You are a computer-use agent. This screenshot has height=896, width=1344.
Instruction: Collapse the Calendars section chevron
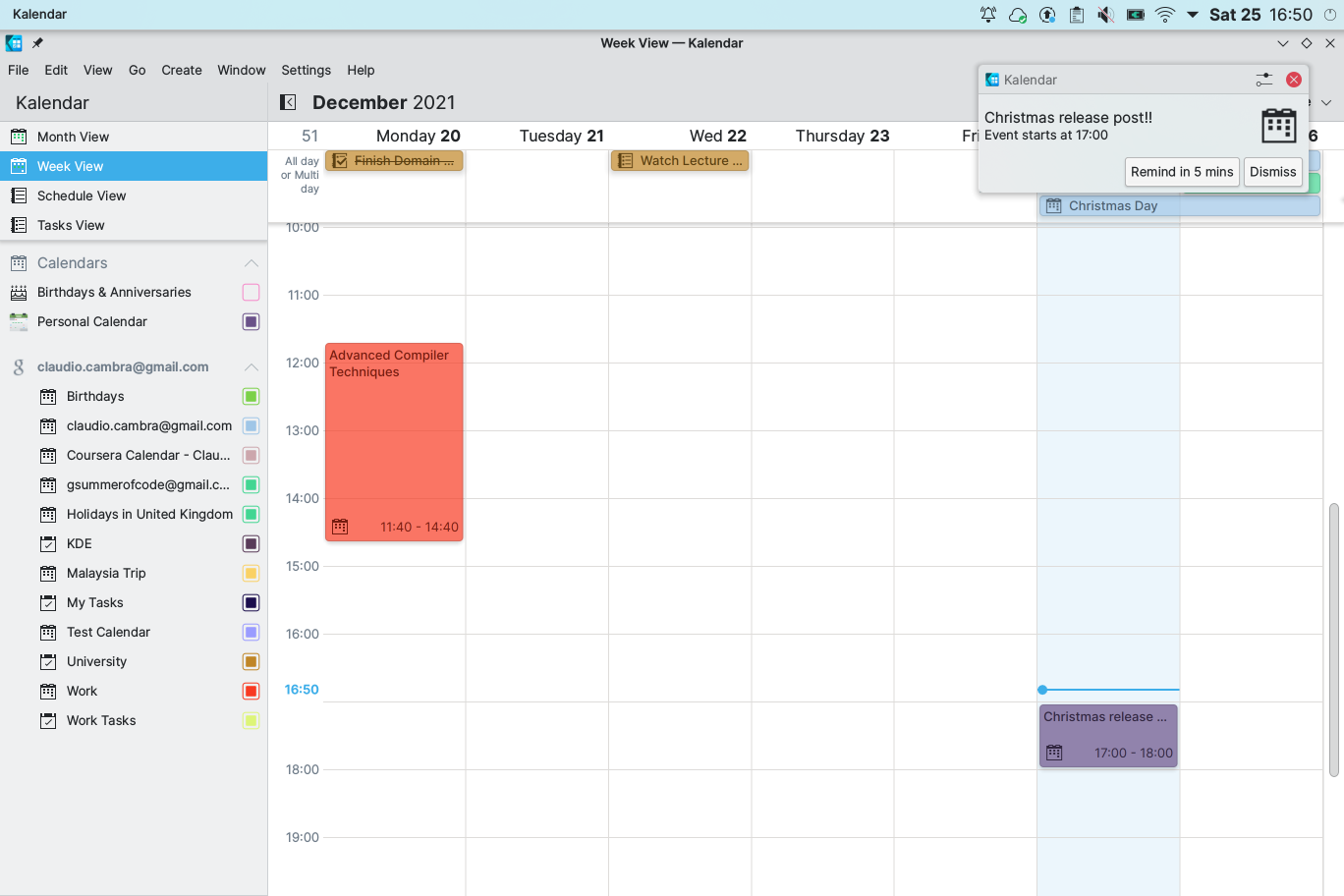click(x=252, y=262)
